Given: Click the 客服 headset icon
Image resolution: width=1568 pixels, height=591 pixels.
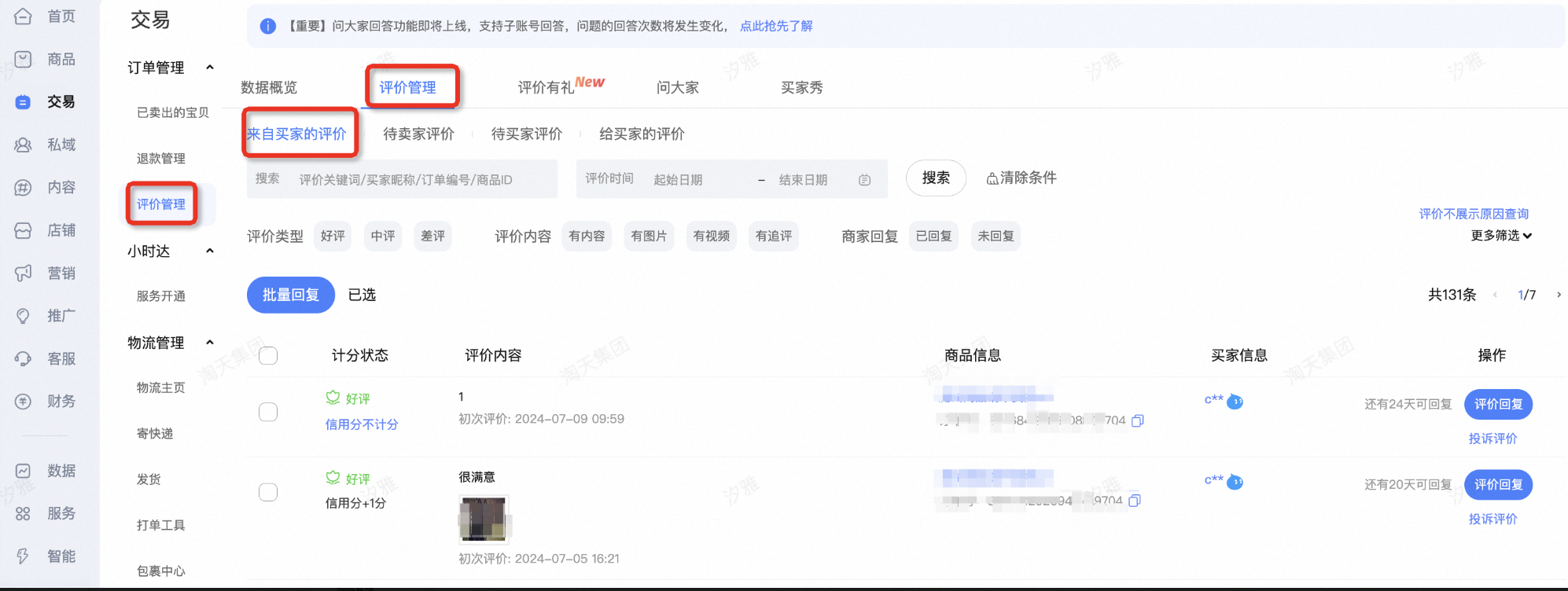Looking at the screenshot, I should click(x=24, y=358).
